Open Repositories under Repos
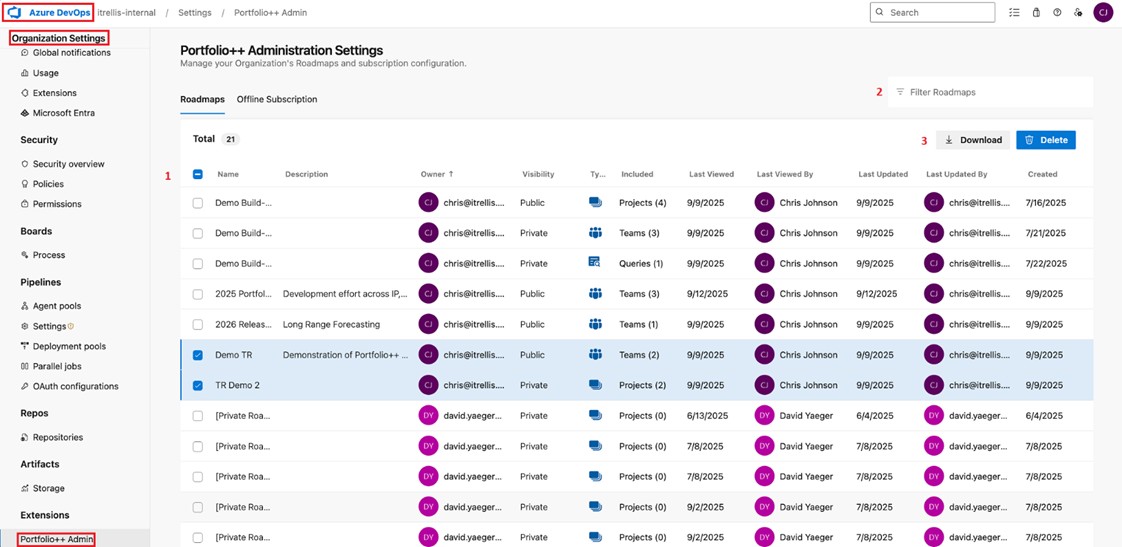Screen dimensions: 1122x547 57,437
